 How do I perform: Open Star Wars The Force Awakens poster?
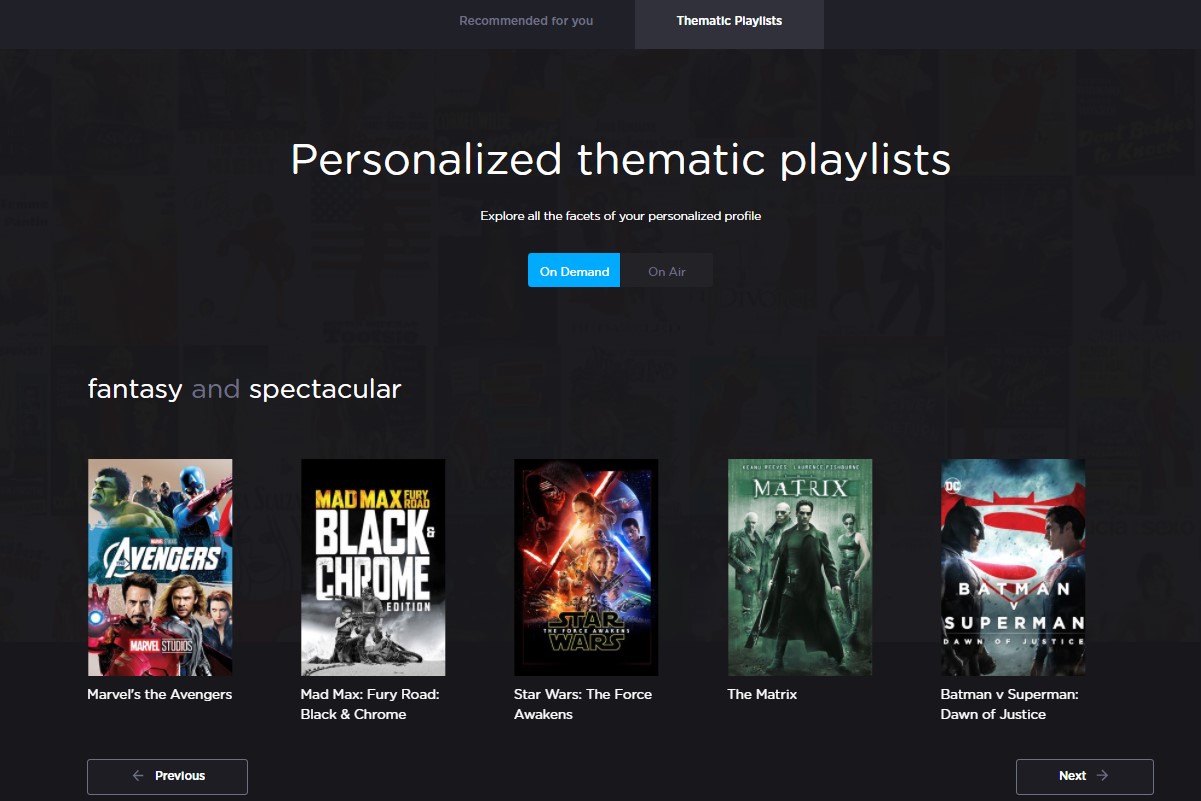[x=586, y=567]
